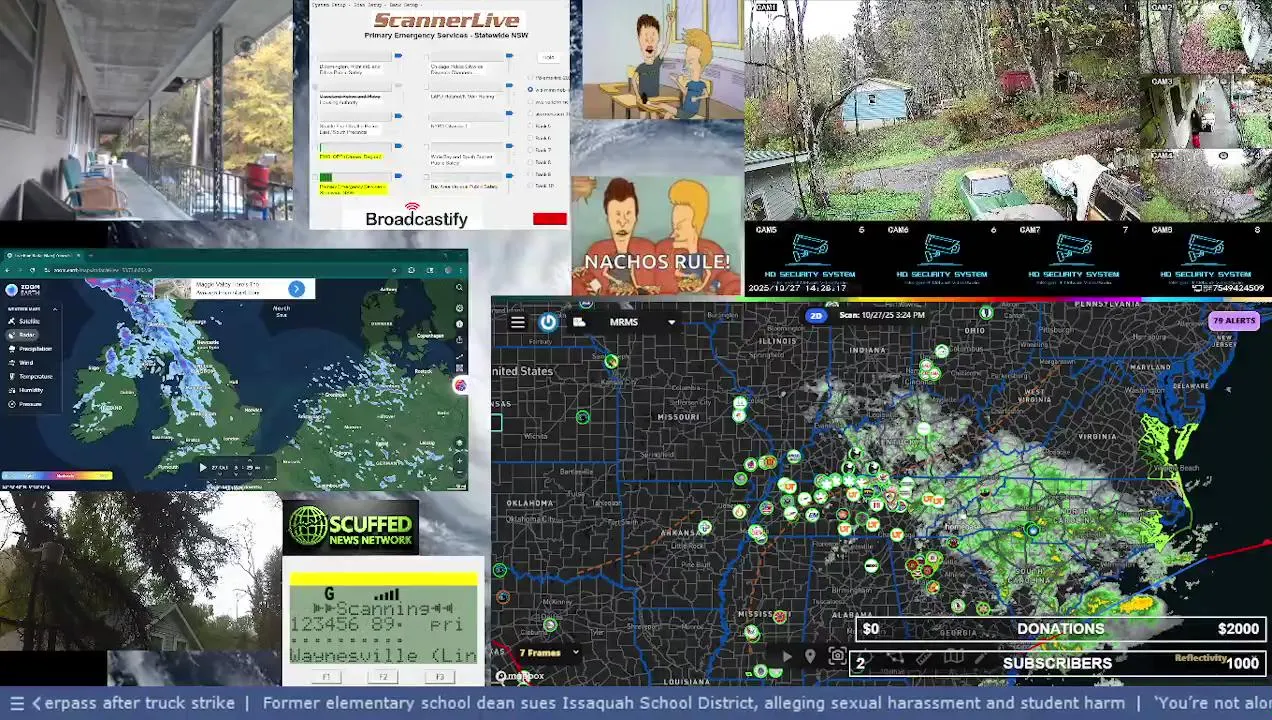Adjust volume slider for Primary Emergency Services channel
The image size is (1272, 720).
coord(398,175)
